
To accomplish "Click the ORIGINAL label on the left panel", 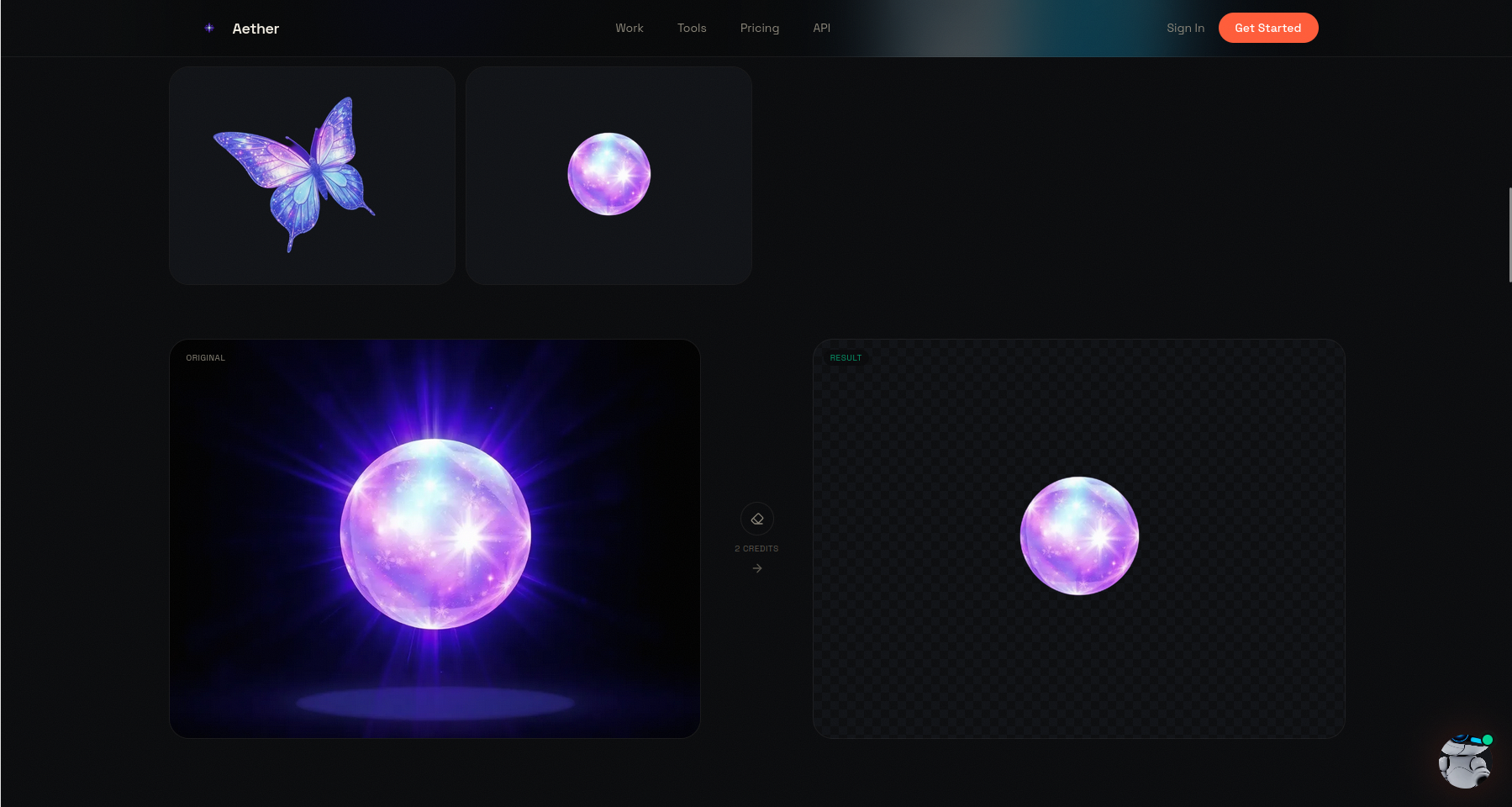I will 204,357.
